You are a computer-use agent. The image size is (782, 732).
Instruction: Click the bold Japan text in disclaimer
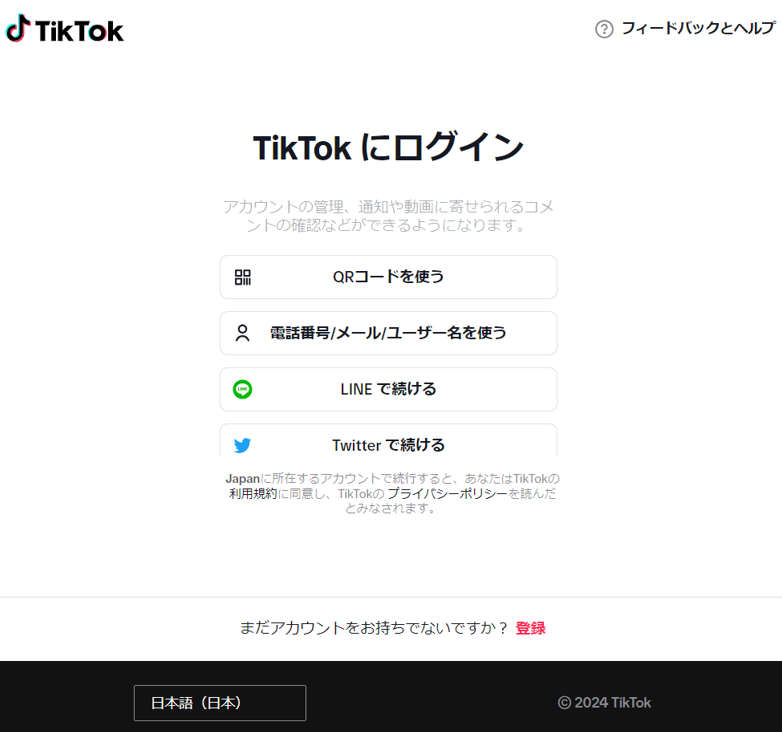(242, 479)
